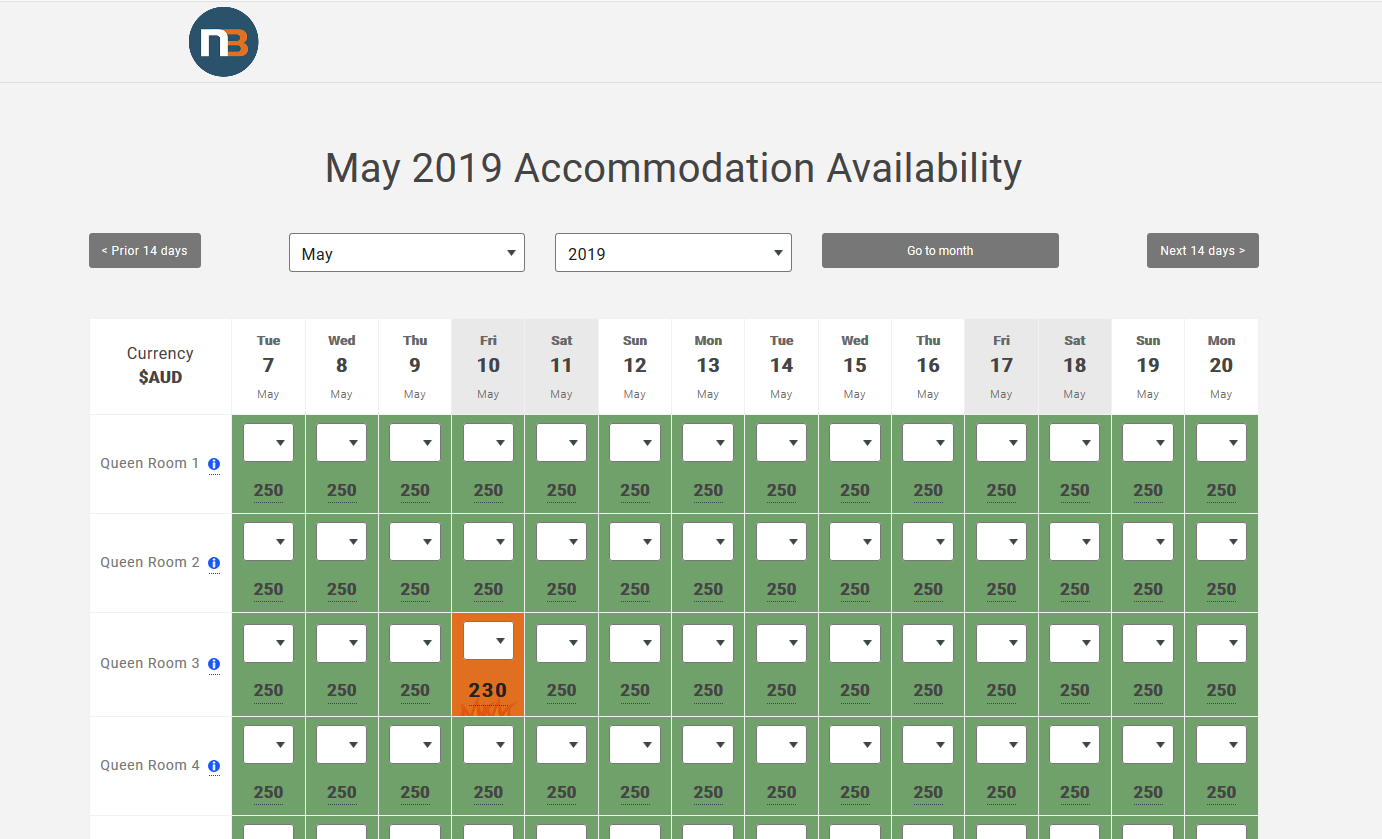
Task: Open Queen Room 3 info icon
Action: tap(214, 664)
